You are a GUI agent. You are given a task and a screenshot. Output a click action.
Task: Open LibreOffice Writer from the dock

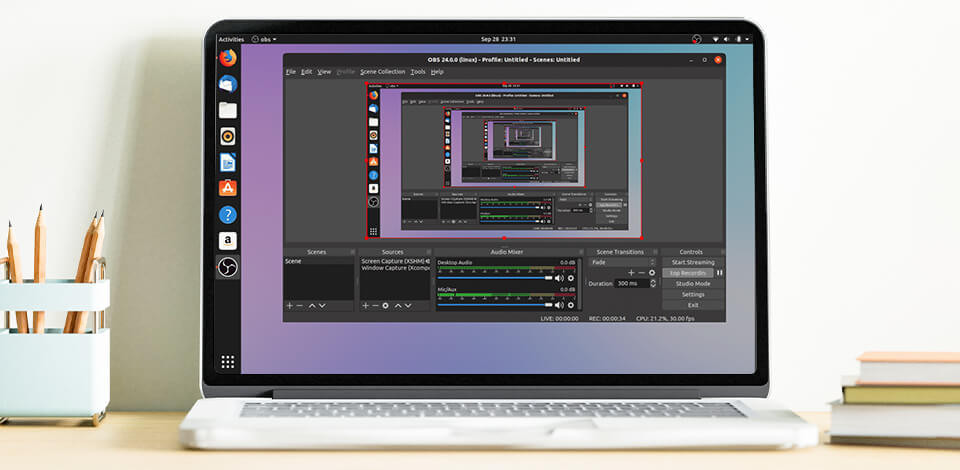(x=228, y=162)
